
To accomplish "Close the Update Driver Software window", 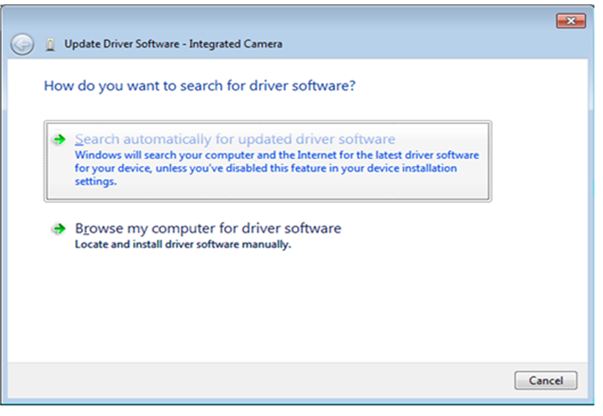I will click(x=571, y=21).
